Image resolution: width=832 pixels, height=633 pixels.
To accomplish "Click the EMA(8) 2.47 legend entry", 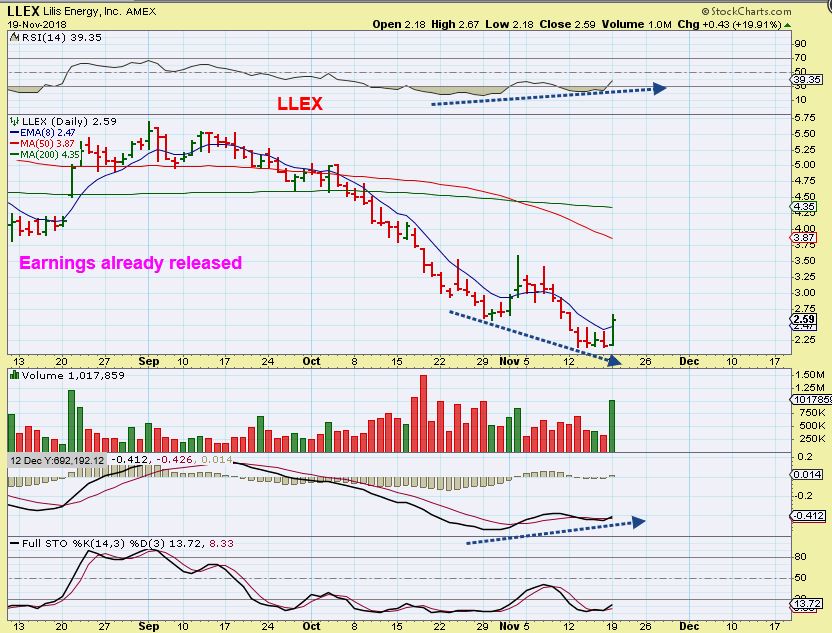I will click(43, 133).
